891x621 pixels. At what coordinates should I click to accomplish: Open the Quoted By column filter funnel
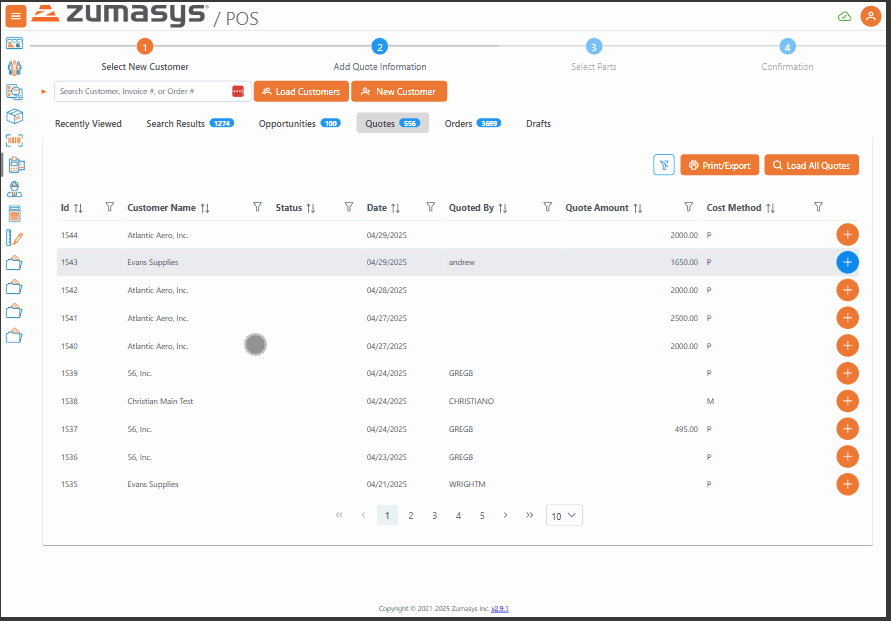548,207
